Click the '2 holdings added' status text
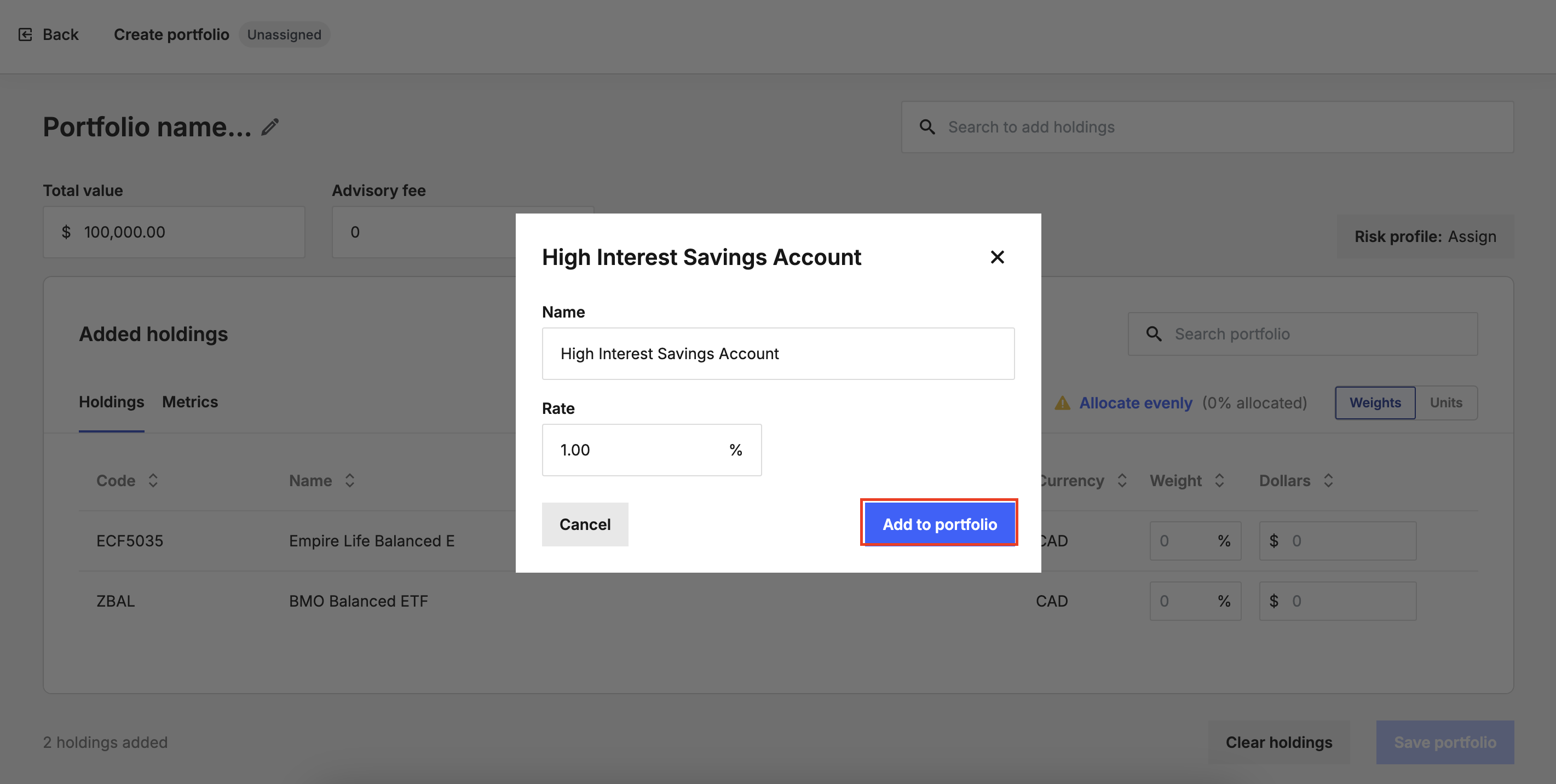 (x=106, y=742)
